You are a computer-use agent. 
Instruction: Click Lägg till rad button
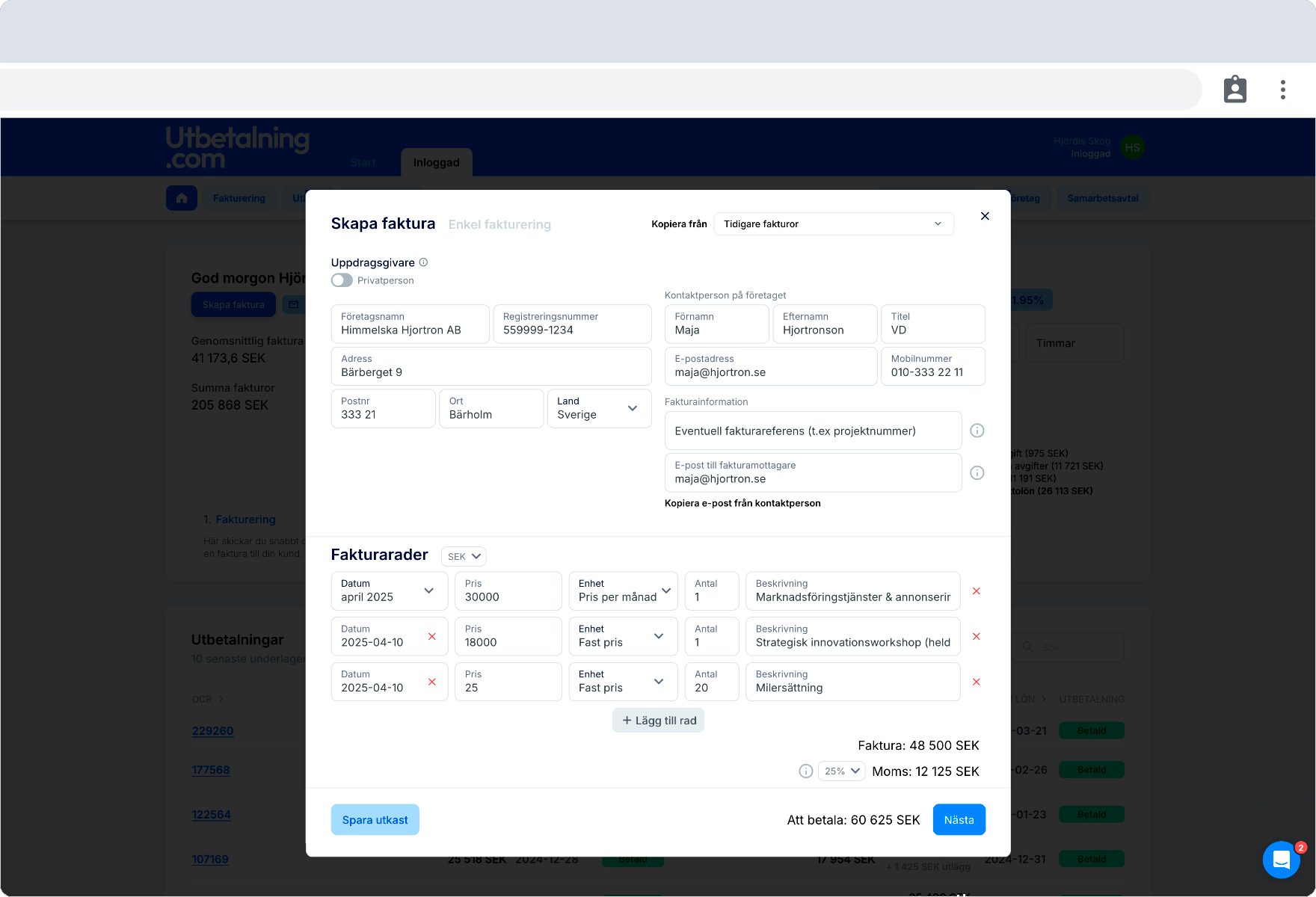[x=659, y=721]
